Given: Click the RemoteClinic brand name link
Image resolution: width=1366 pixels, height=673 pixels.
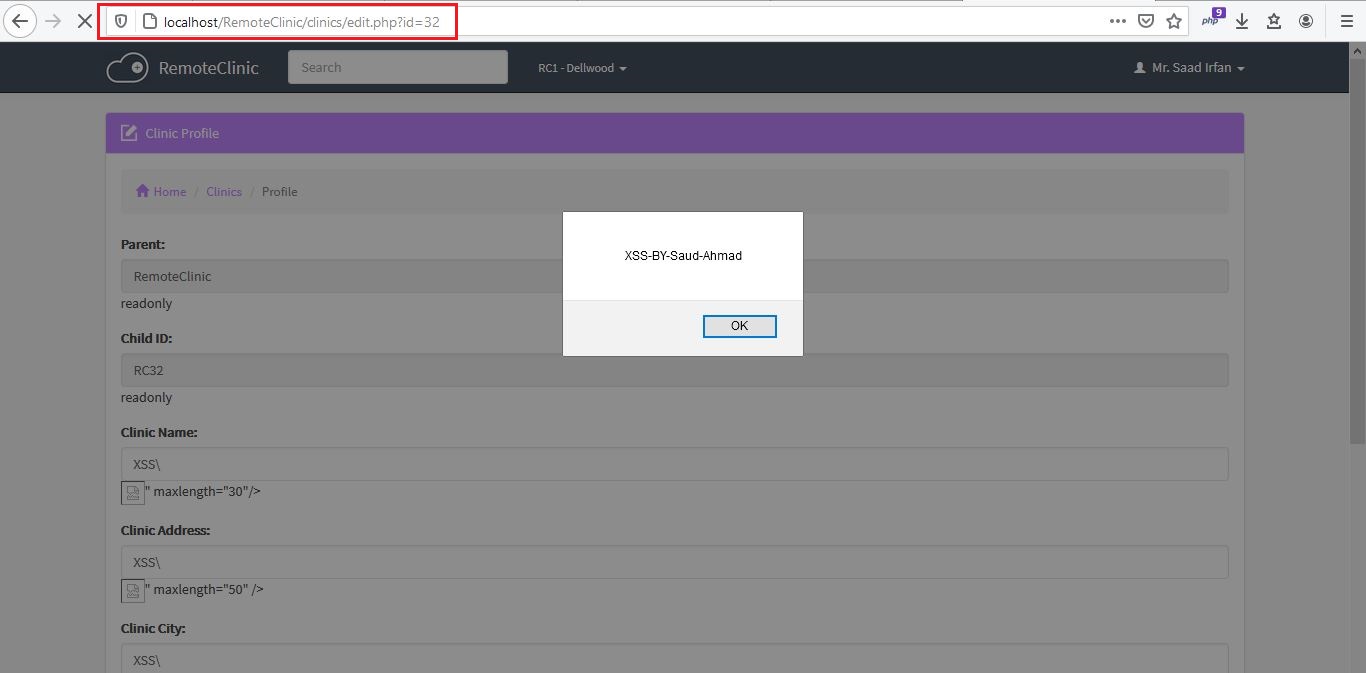Looking at the screenshot, I should [x=209, y=68].
